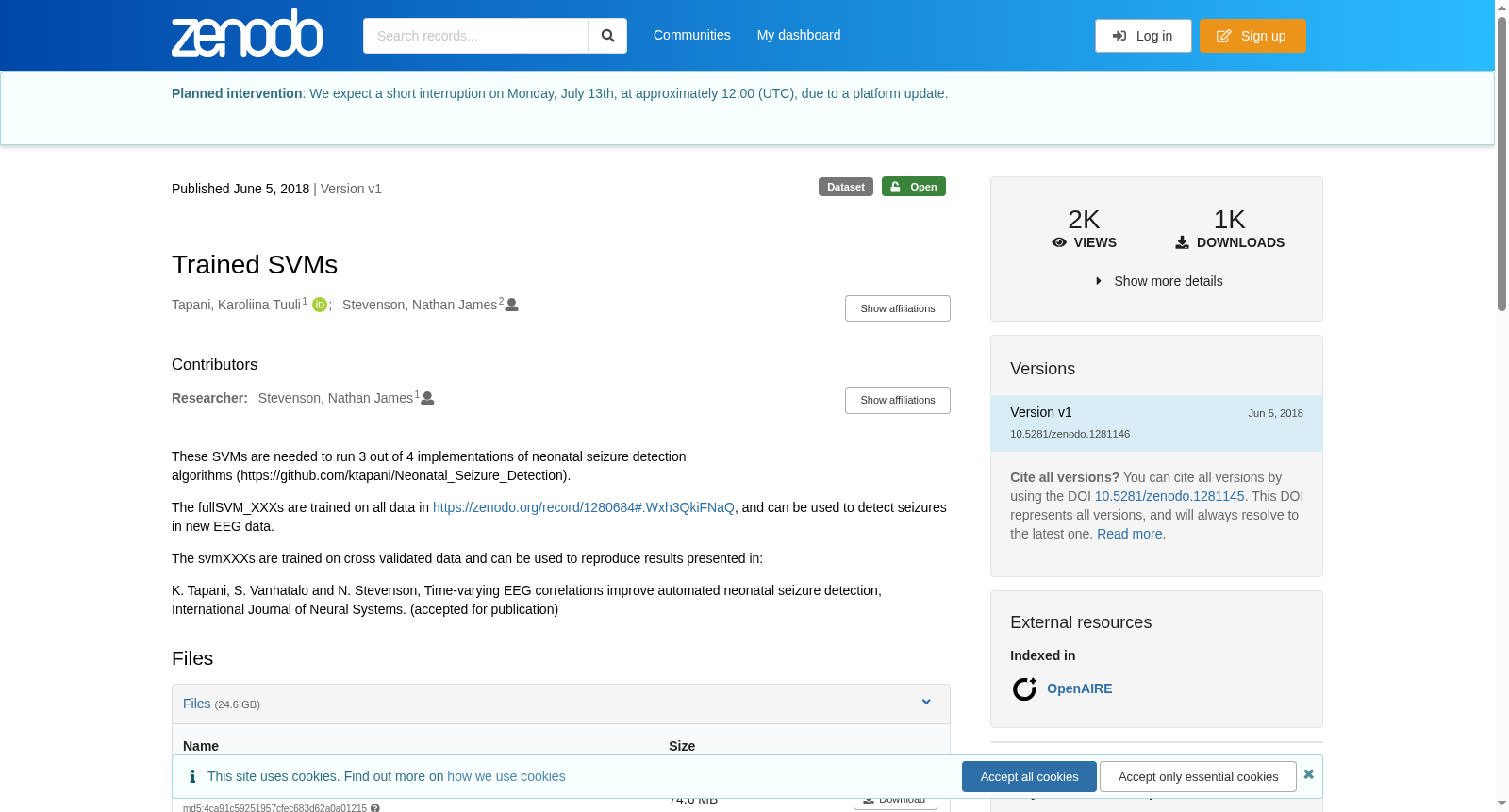Click the Sign up button
The width and height of the screenshot is (1509, 812).
(1252, 36)
